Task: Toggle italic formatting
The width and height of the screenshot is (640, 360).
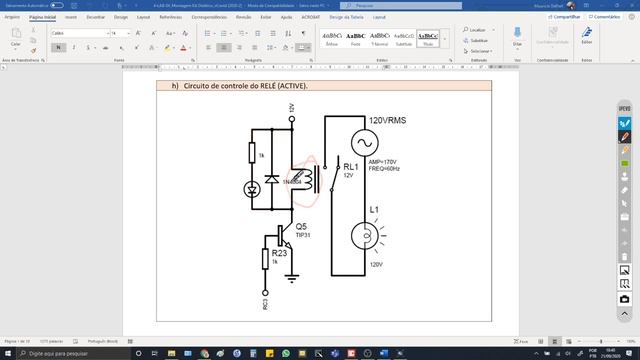Action: coord(73,48)
